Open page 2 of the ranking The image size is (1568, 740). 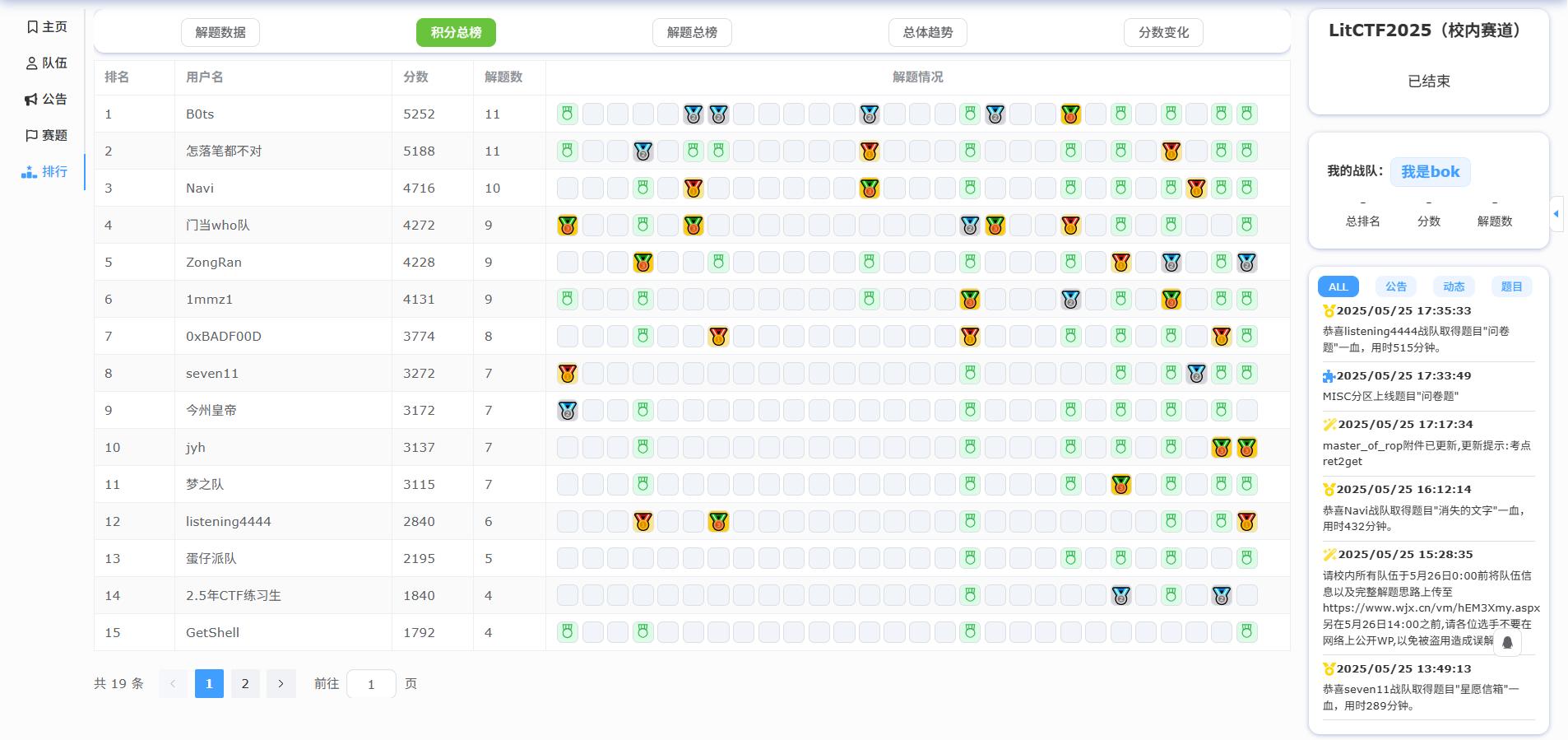click(245, 684)
